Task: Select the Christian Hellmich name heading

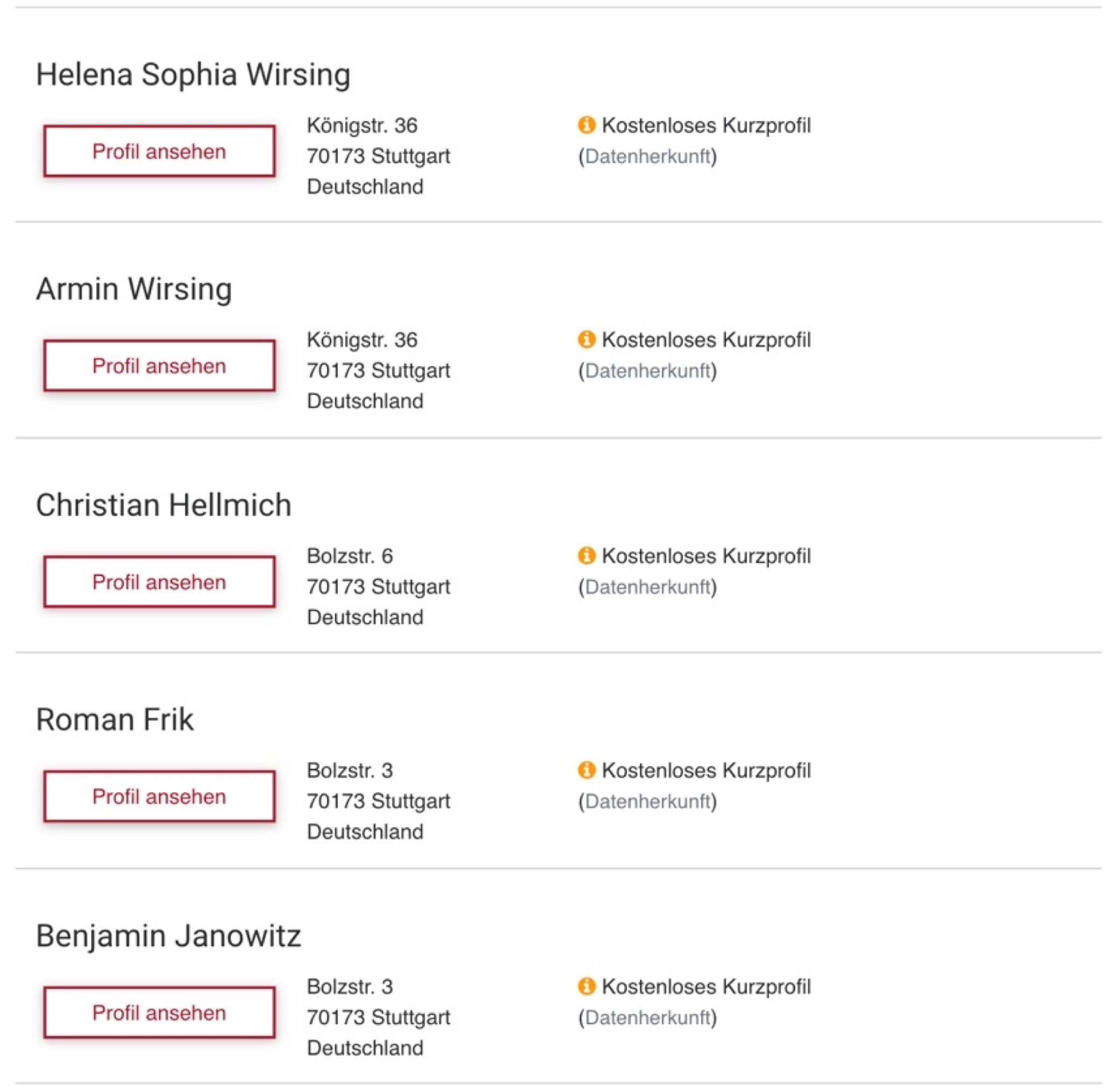Action: coord(164,505)
